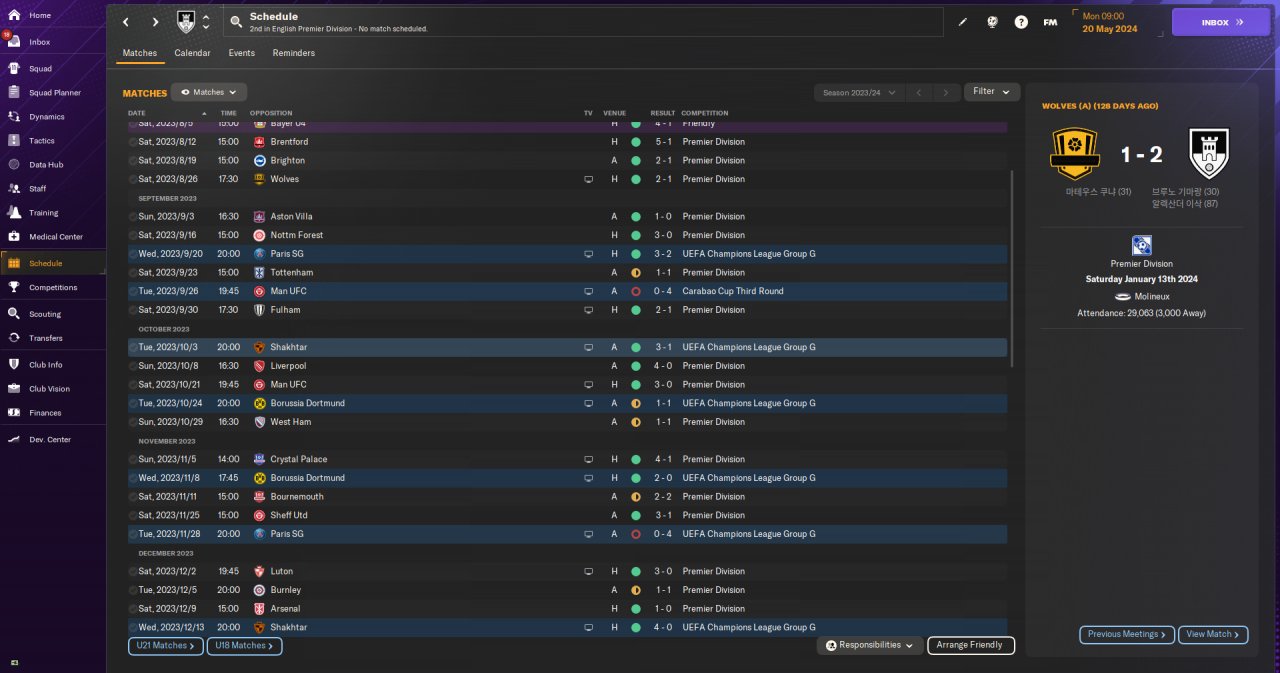Toggle reminder circle for Crystal Palace match
Screen dimensions: 1280x673
(133, 459)
